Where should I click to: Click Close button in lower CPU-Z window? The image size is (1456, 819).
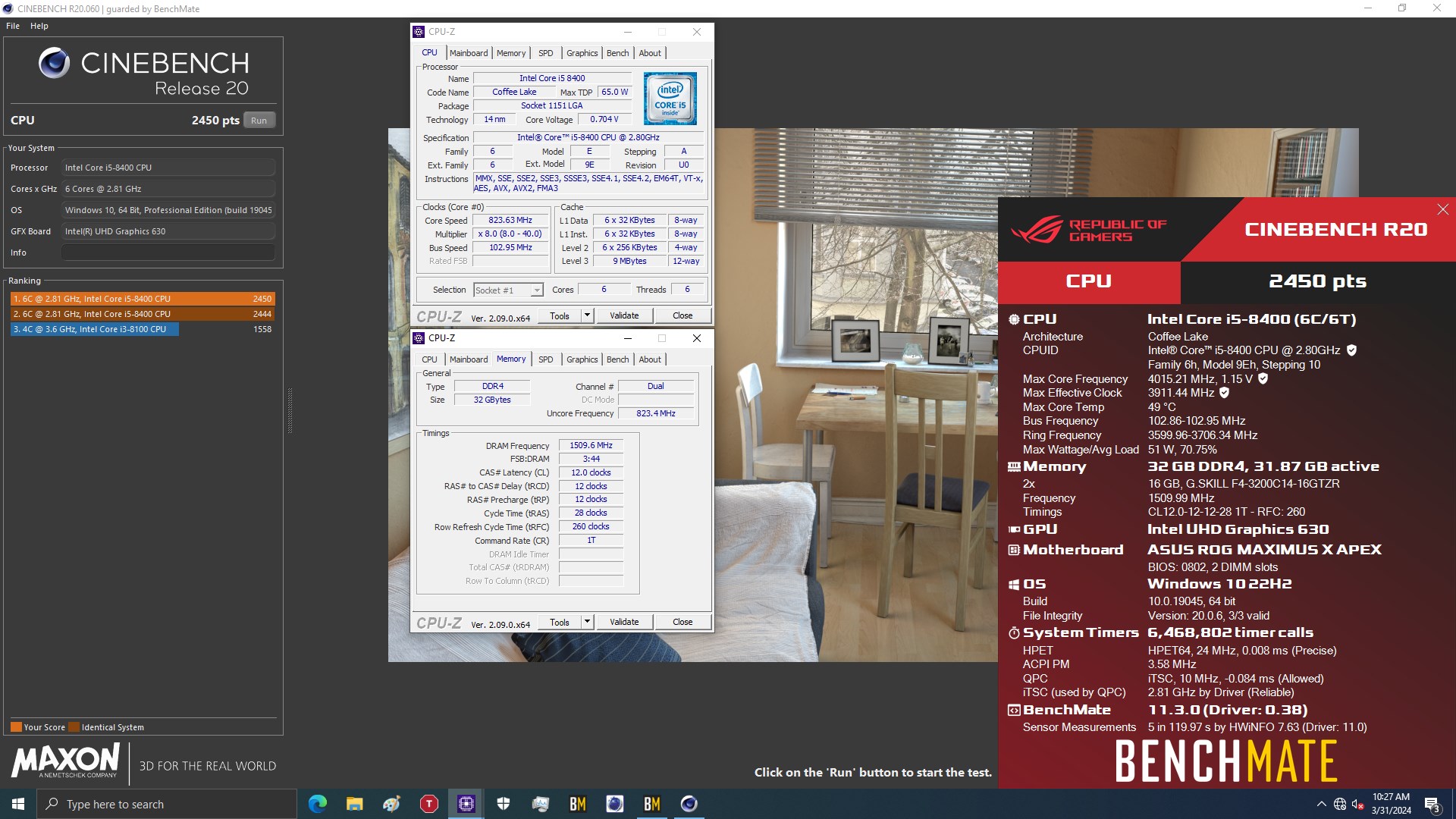[682, 622]
